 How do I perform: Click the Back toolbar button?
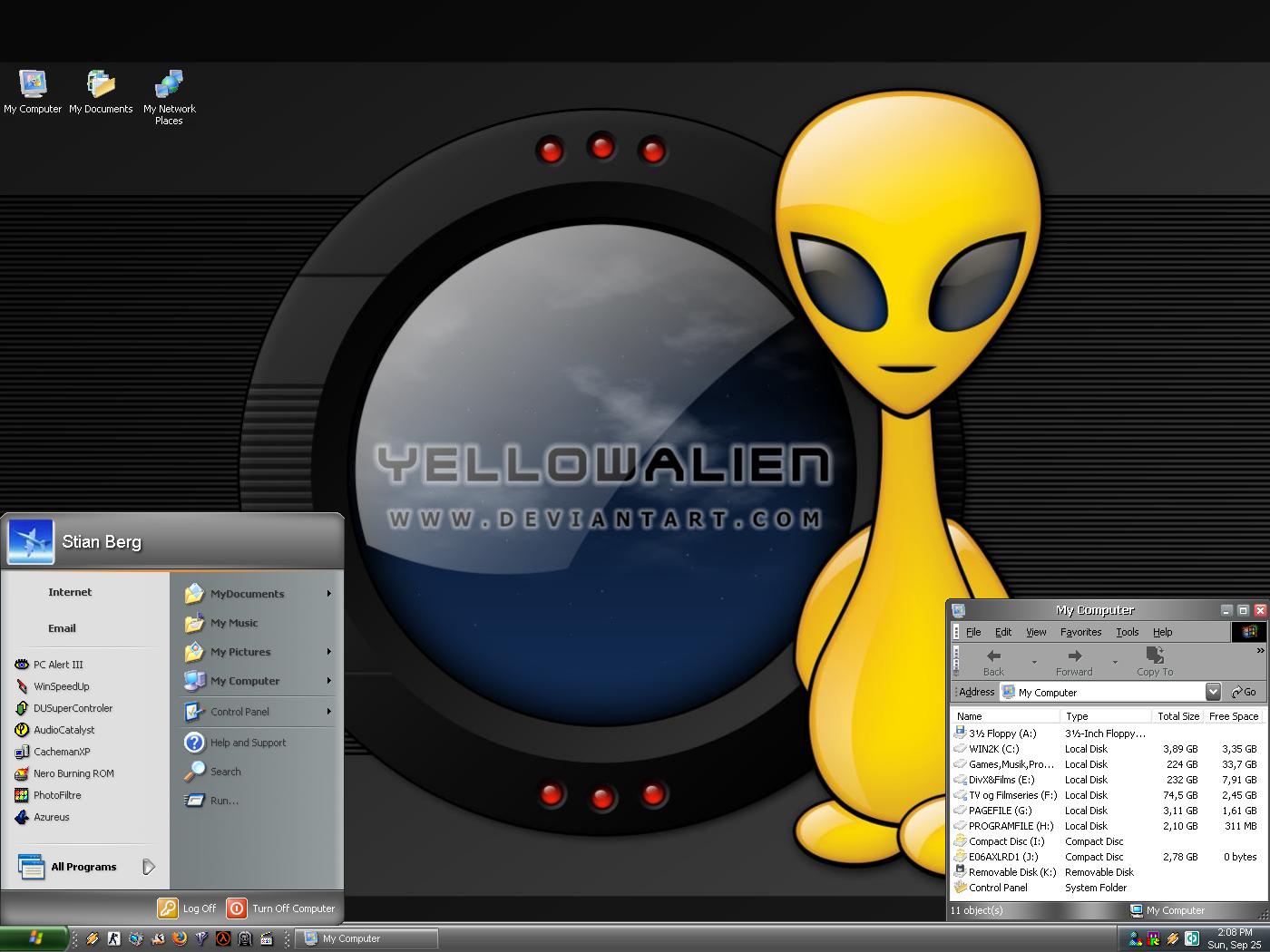[994, 662]
